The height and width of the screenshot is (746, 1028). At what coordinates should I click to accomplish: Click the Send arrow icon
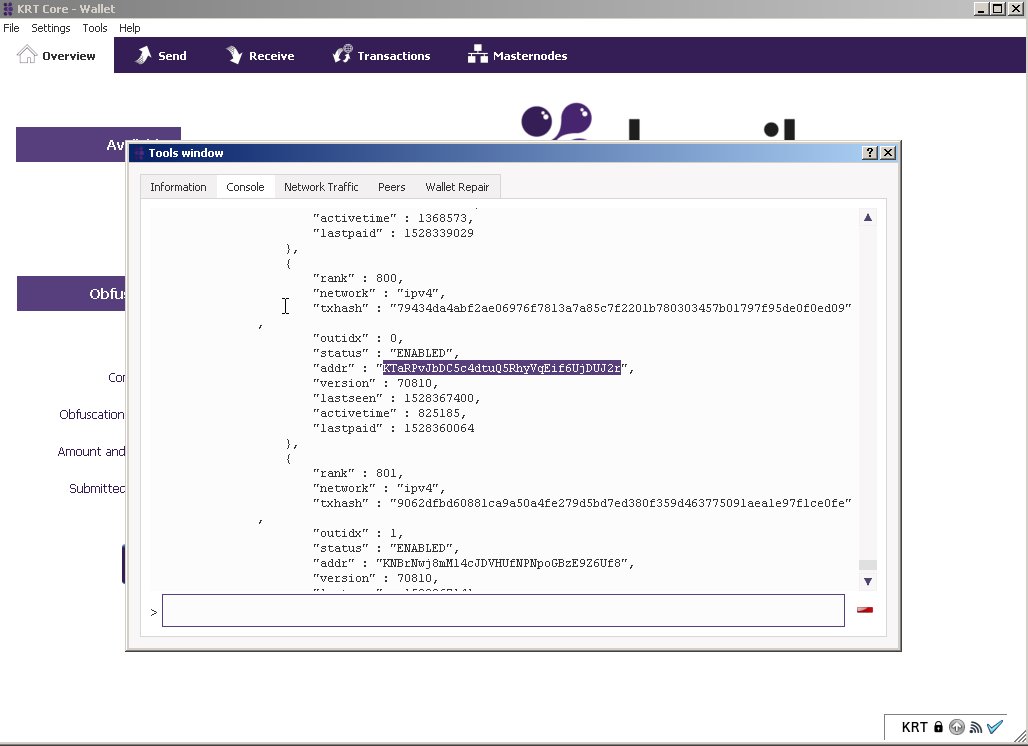tap(143, 55)
